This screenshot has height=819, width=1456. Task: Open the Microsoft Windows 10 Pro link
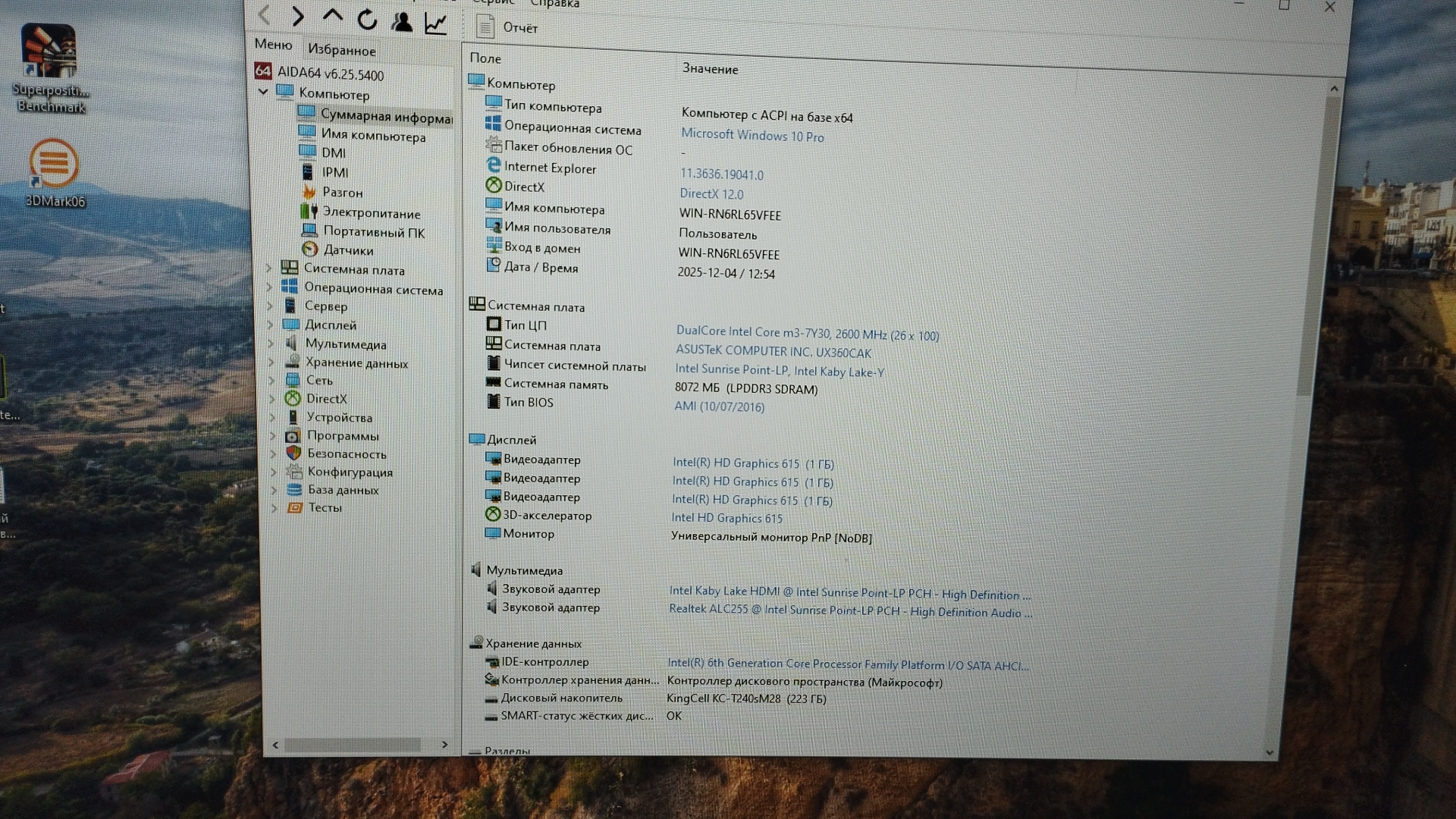coord(752,136)
